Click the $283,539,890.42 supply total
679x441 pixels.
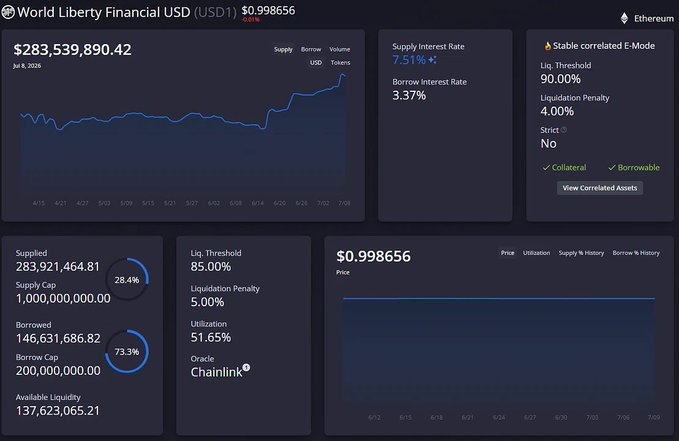pyautogui.click(x=72, y=49)
